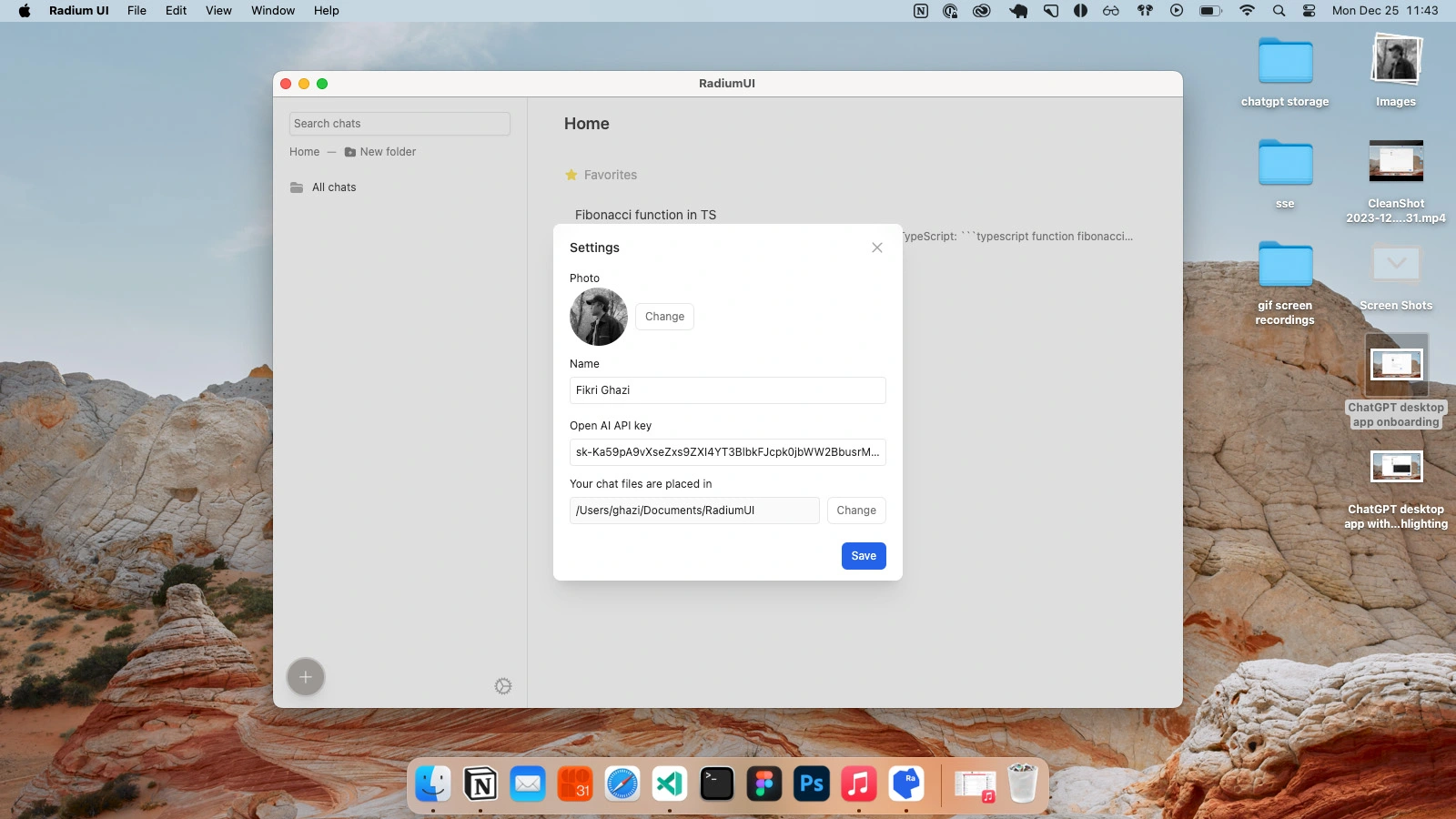Open Mail from the Dock
Viewport: 1456px width, 819px height.
point(528,784)
